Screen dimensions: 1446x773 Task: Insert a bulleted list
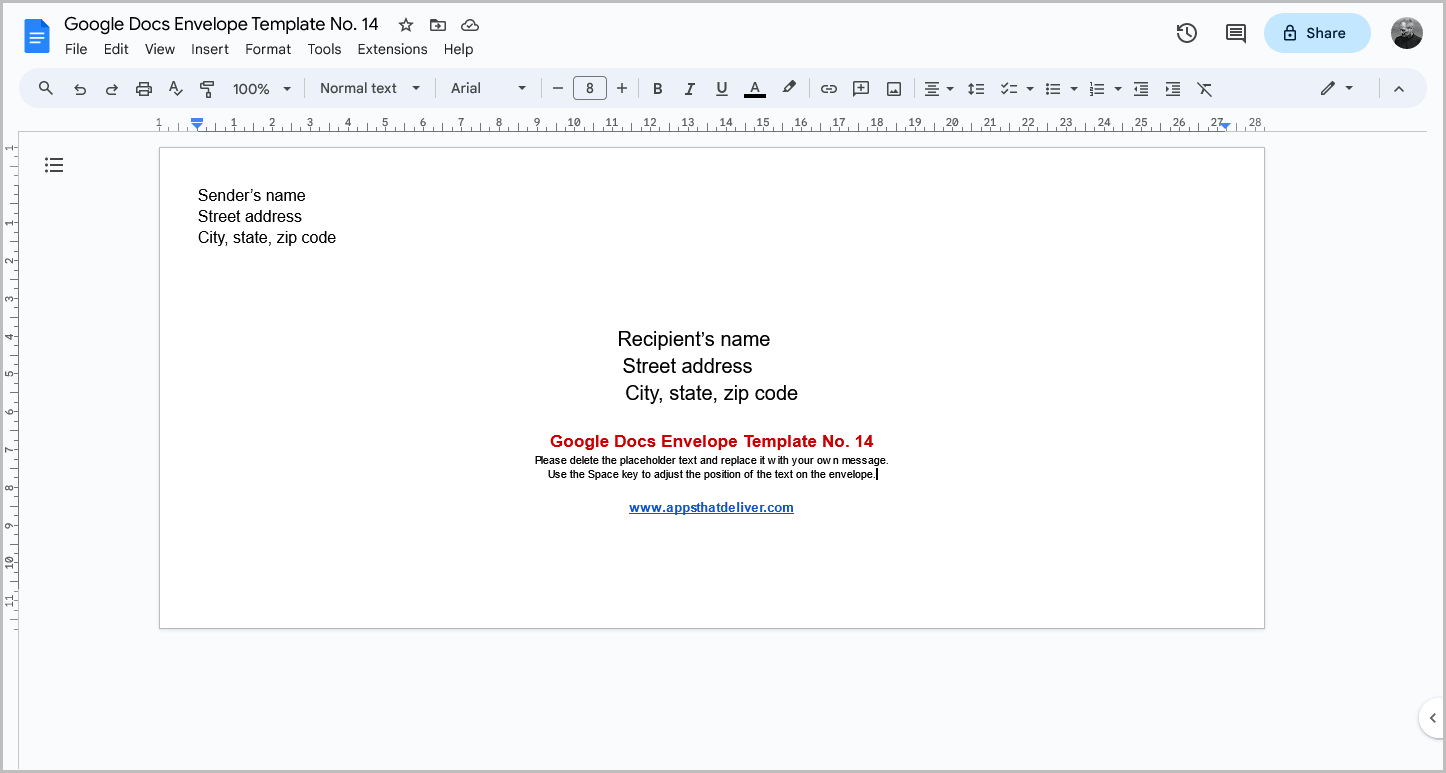tap(1053, 89)
